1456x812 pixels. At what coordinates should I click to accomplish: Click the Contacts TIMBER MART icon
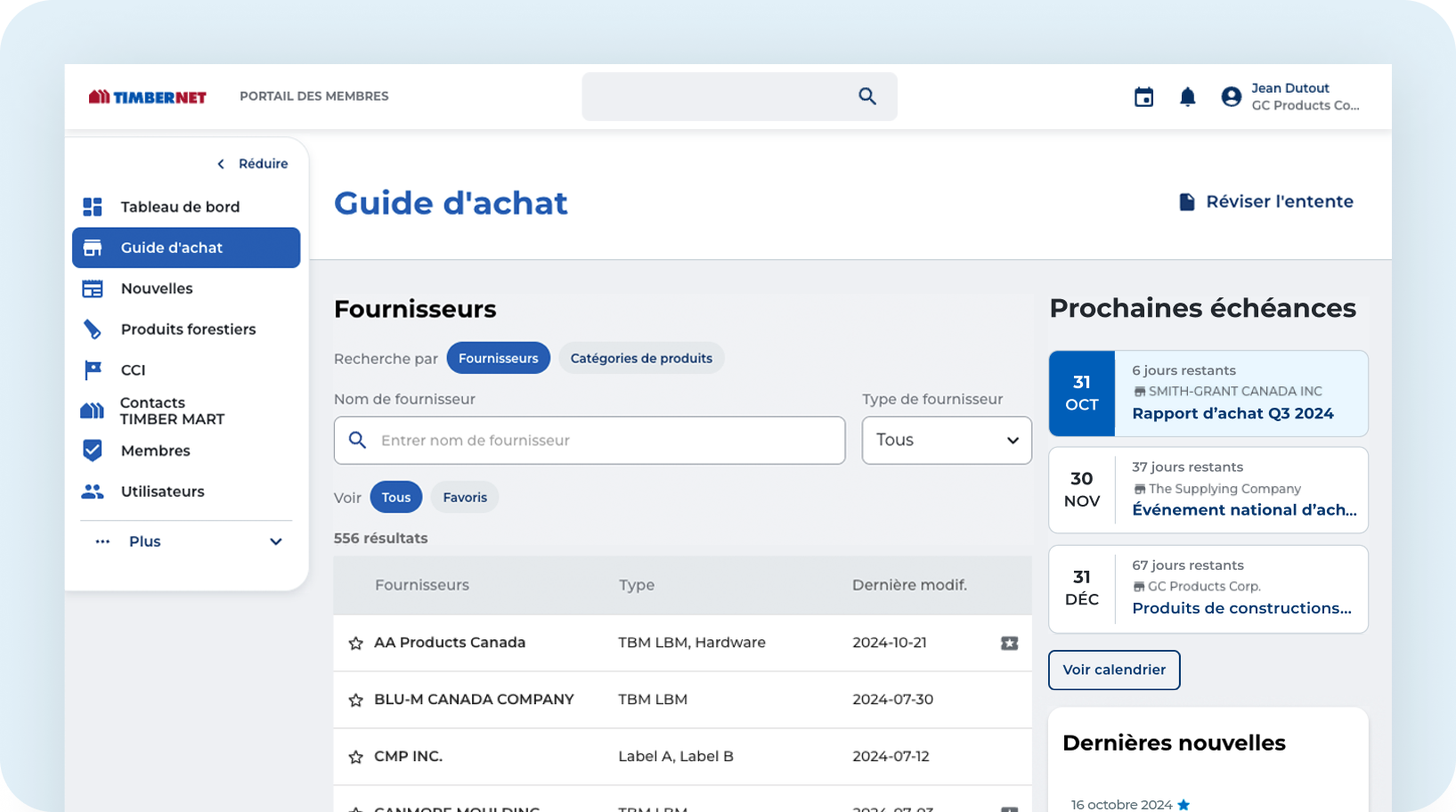tap(93, 410)
